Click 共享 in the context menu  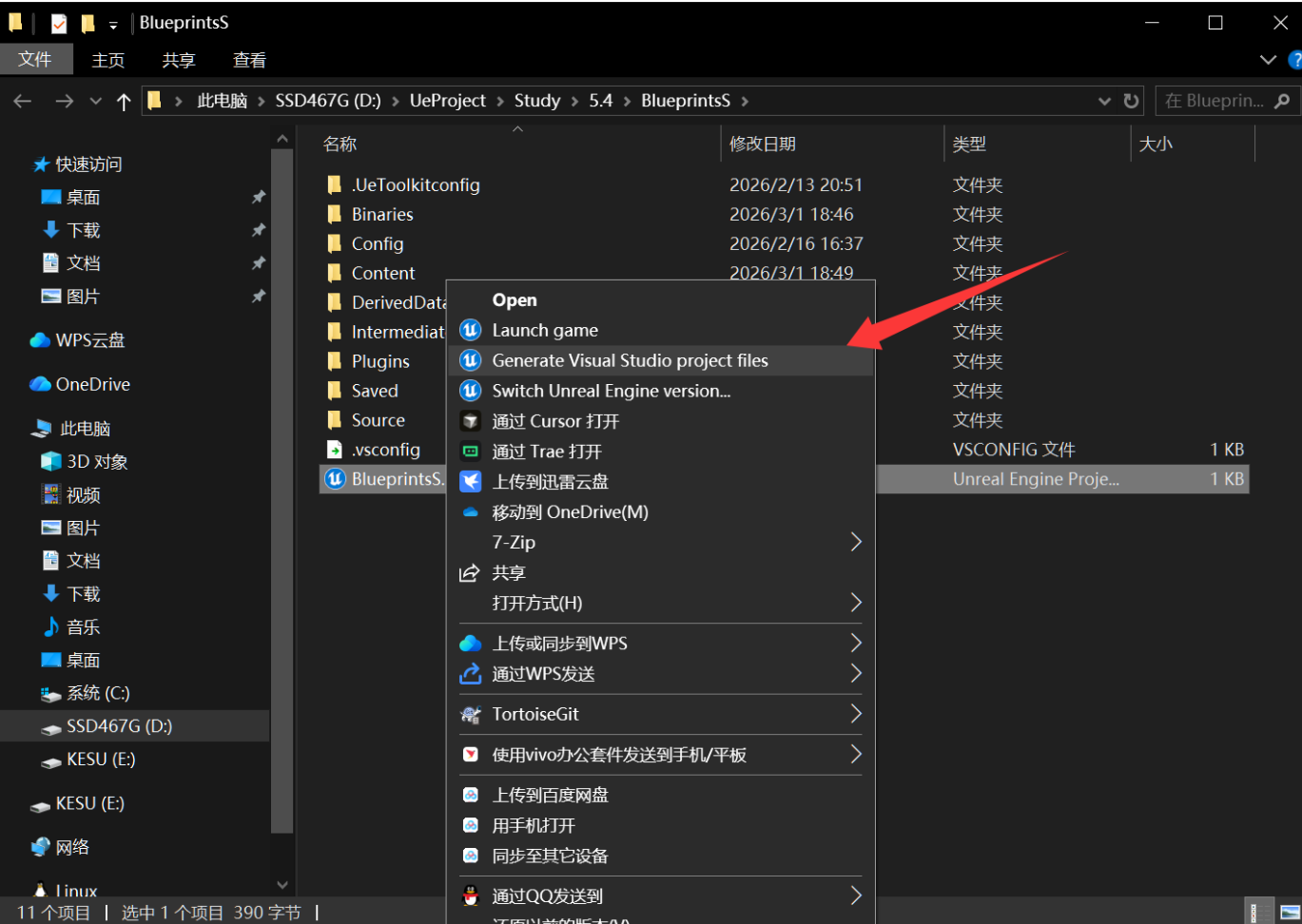[661, 573]
